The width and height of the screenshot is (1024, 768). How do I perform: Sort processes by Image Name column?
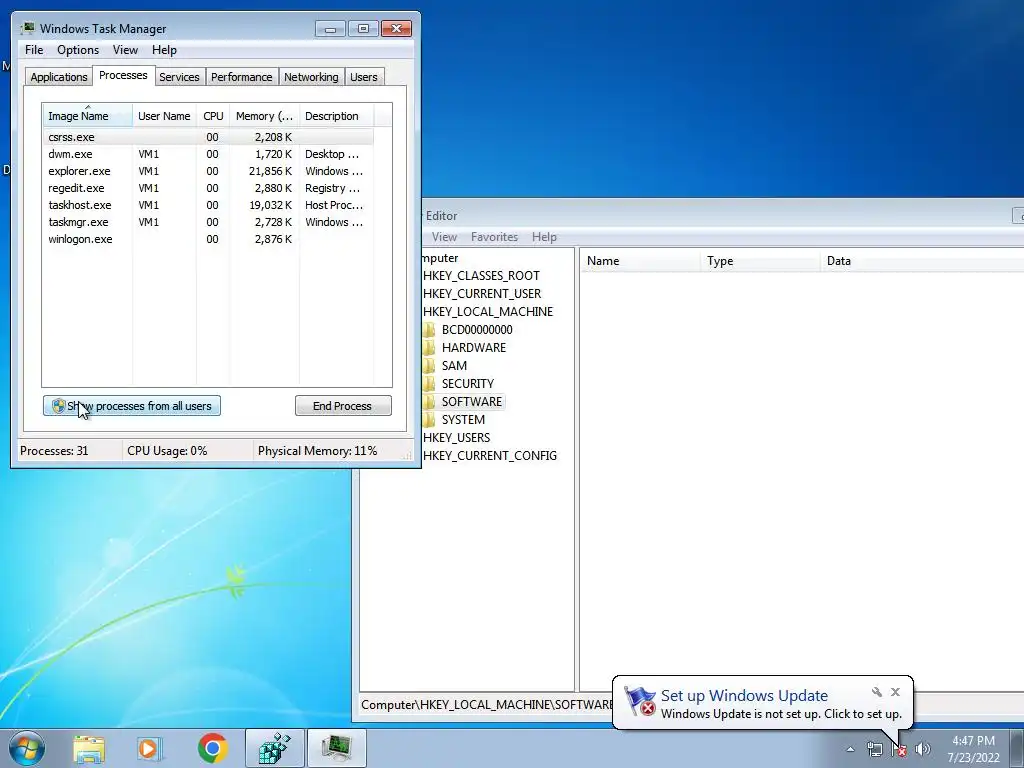click(x=88, y=116)
